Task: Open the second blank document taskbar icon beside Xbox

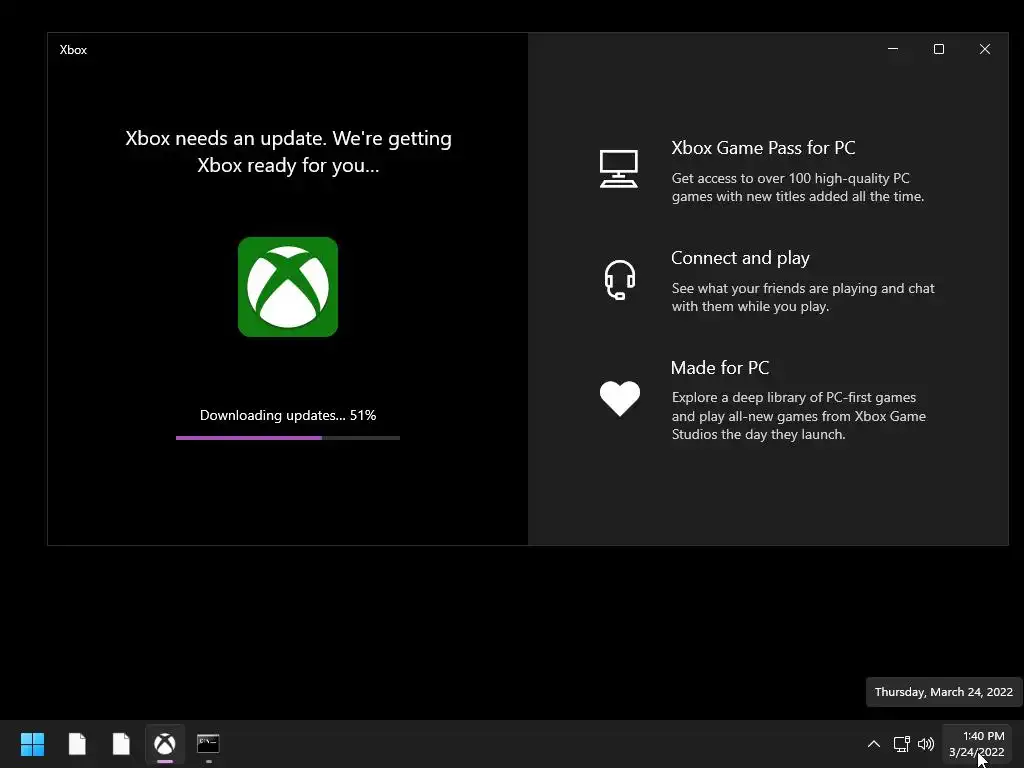Action: 121,743
